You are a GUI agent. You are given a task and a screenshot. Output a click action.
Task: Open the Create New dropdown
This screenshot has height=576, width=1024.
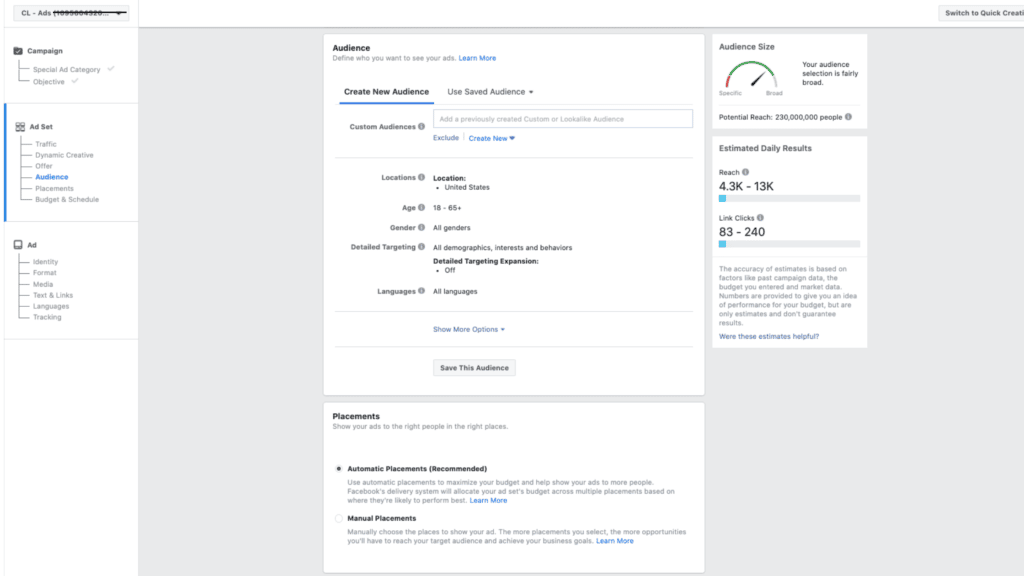pos(491,138)
